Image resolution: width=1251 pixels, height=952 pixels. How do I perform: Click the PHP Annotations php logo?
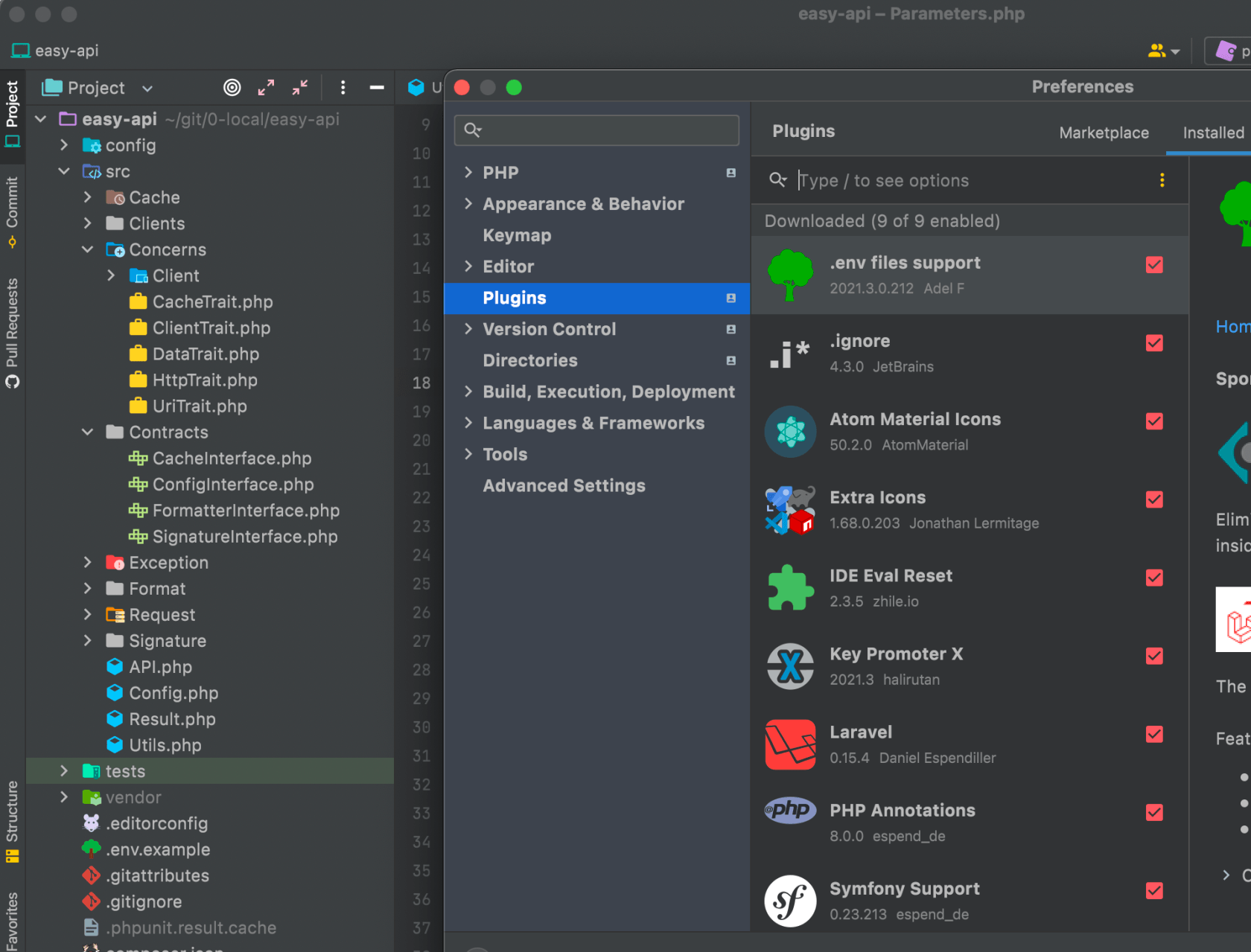click(790, 810)
